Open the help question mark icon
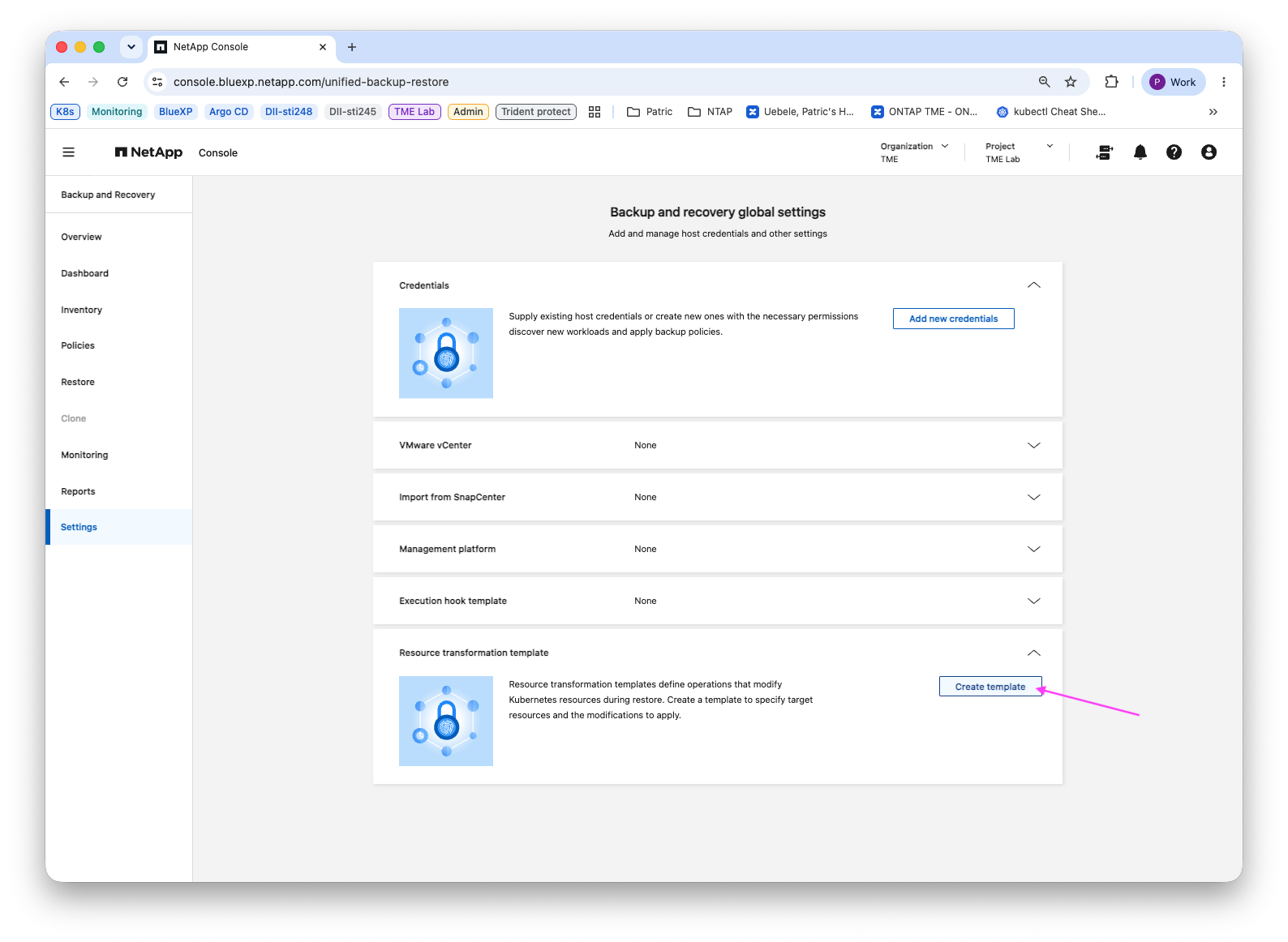 click(1174, 152)
